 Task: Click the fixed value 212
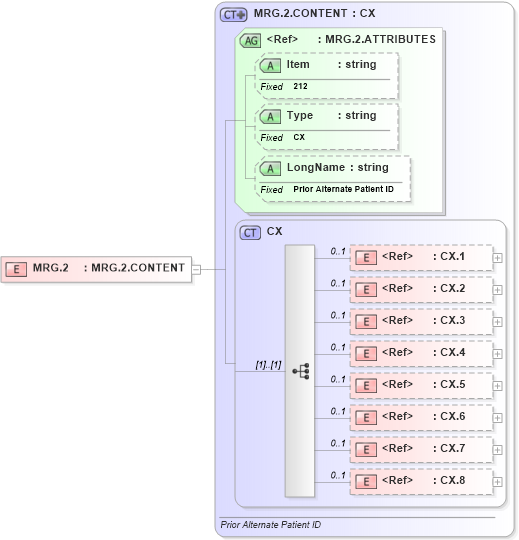pyautogui.click(x=300, y=86)
